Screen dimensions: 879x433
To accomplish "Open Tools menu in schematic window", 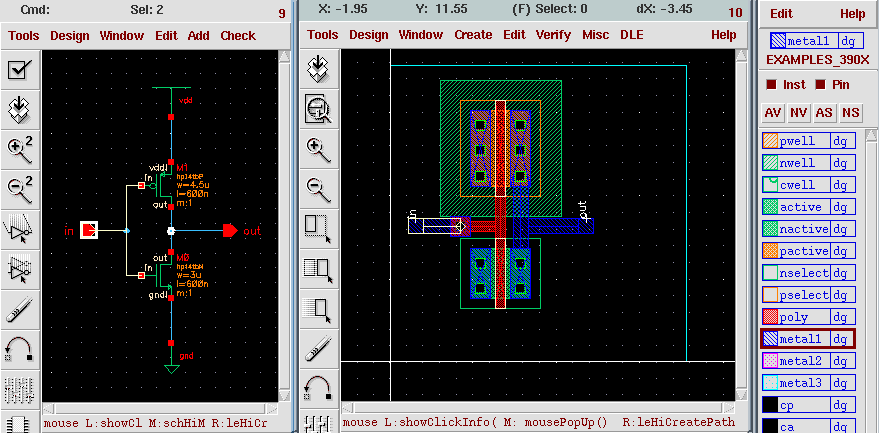I will pyautogui.click(x=24, y=36).
